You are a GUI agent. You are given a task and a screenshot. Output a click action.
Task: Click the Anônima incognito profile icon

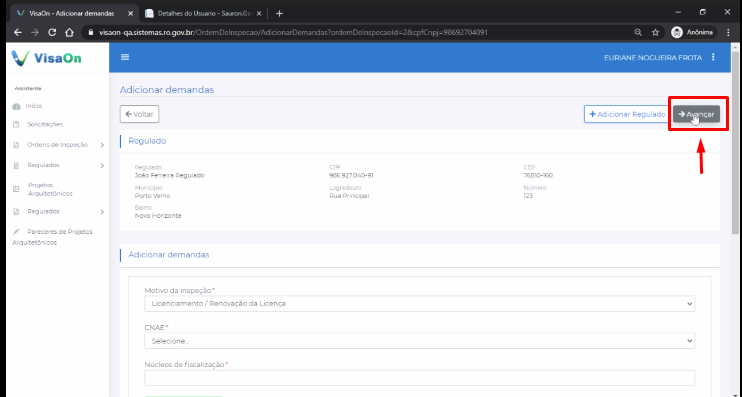[677, 32]
